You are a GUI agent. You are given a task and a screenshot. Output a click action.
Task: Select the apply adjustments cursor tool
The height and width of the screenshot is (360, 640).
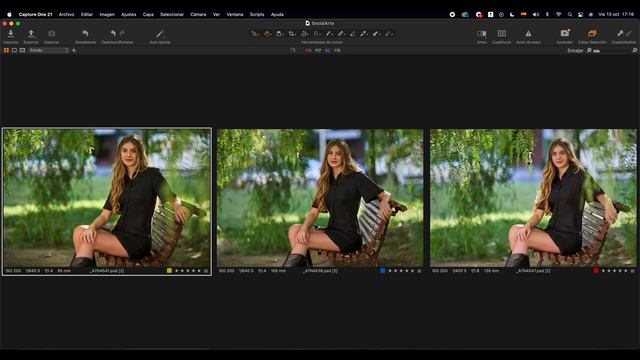pyautogui.click(x=376, y=34)
